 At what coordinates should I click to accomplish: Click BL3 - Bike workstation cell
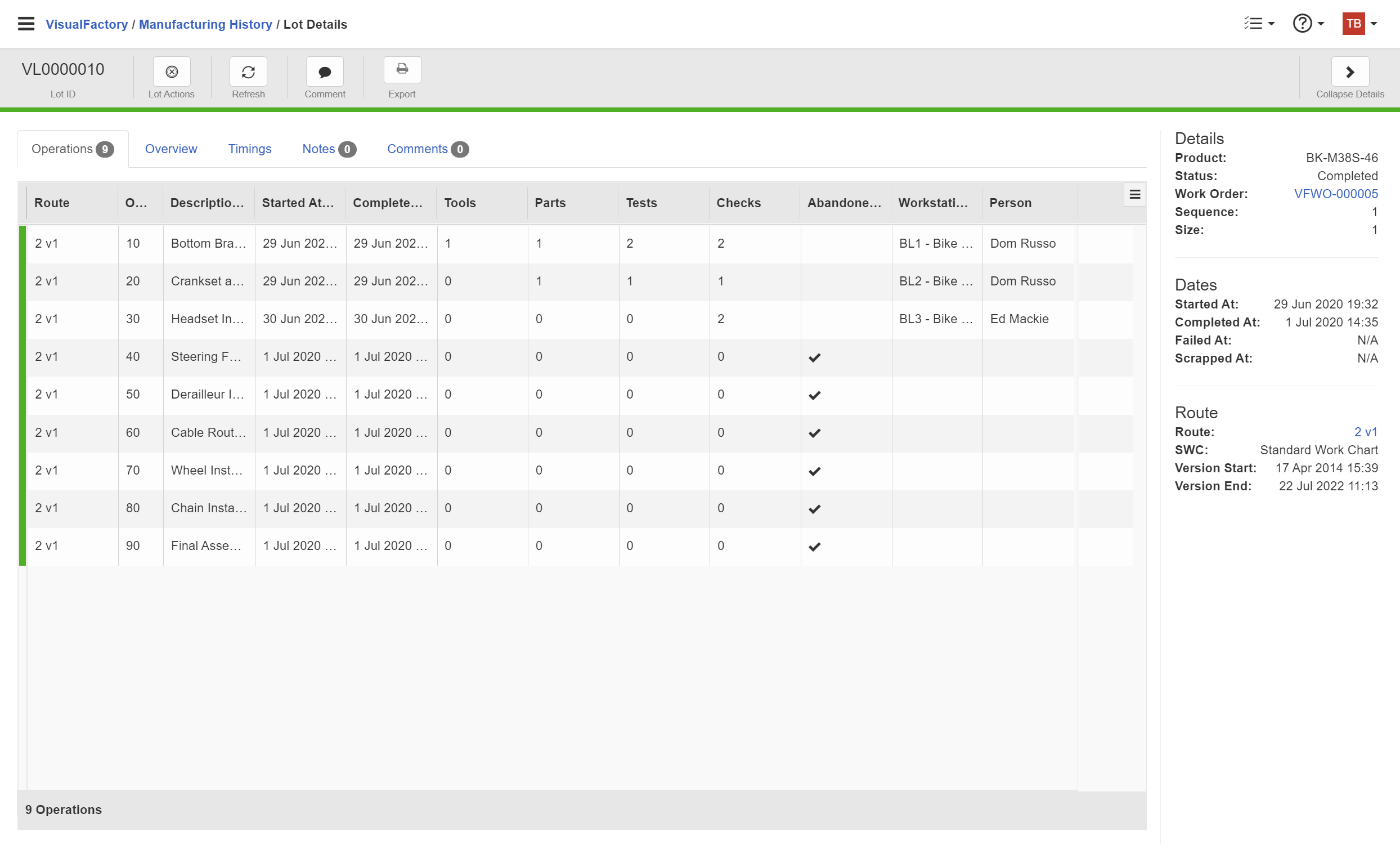click(x=937, y=319)
